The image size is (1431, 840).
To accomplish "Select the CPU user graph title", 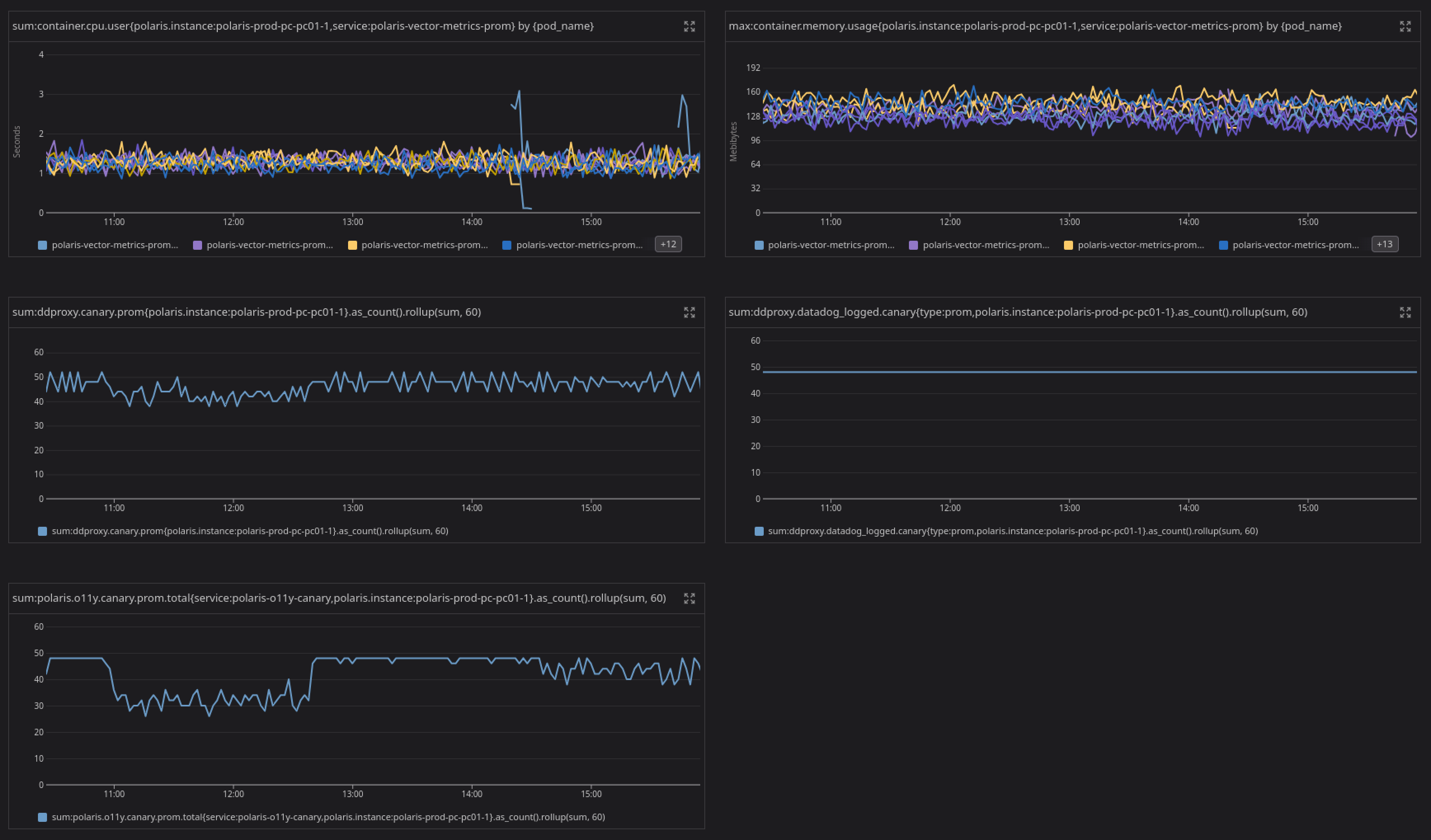I will (x=304, y=26).
